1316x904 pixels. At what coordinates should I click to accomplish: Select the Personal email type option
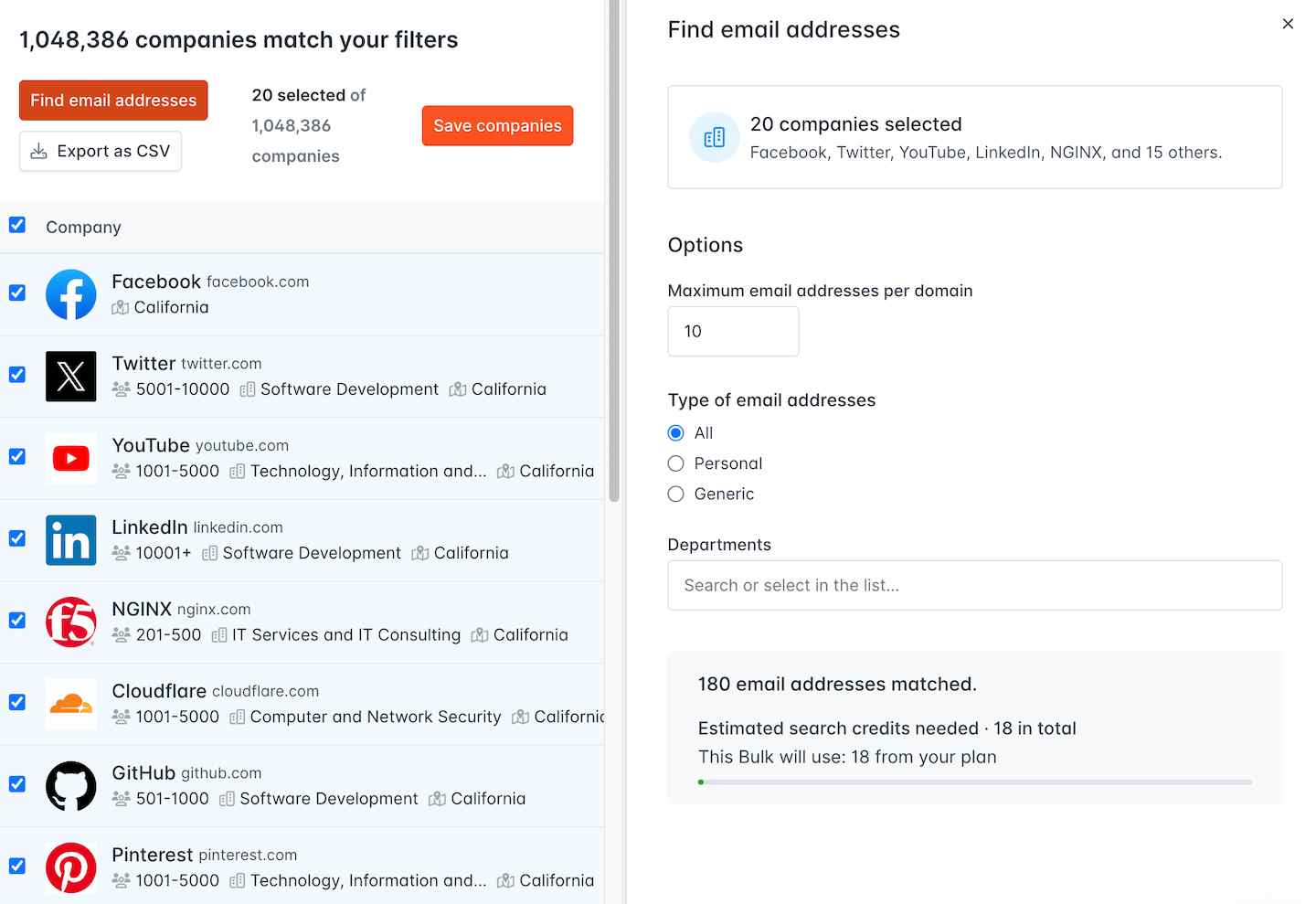[x=676, y=463]
